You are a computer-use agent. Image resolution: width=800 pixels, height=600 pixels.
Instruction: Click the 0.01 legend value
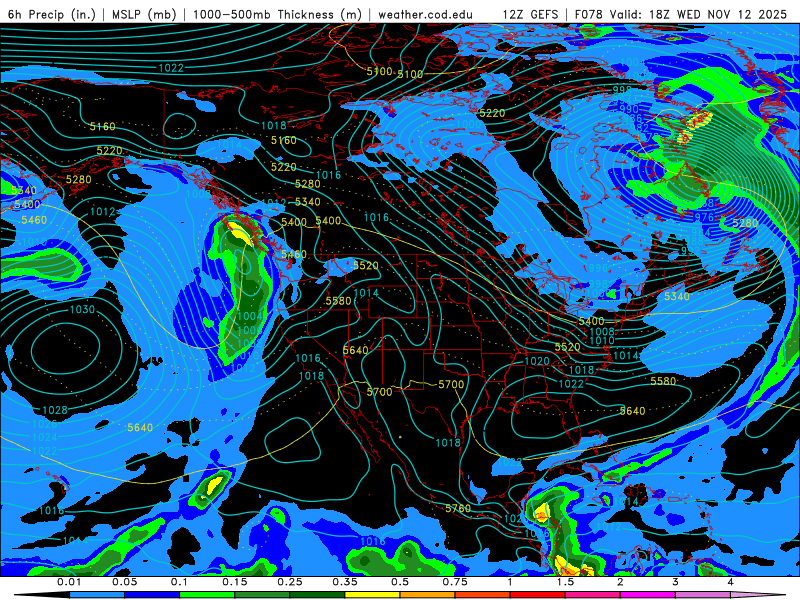69,582
